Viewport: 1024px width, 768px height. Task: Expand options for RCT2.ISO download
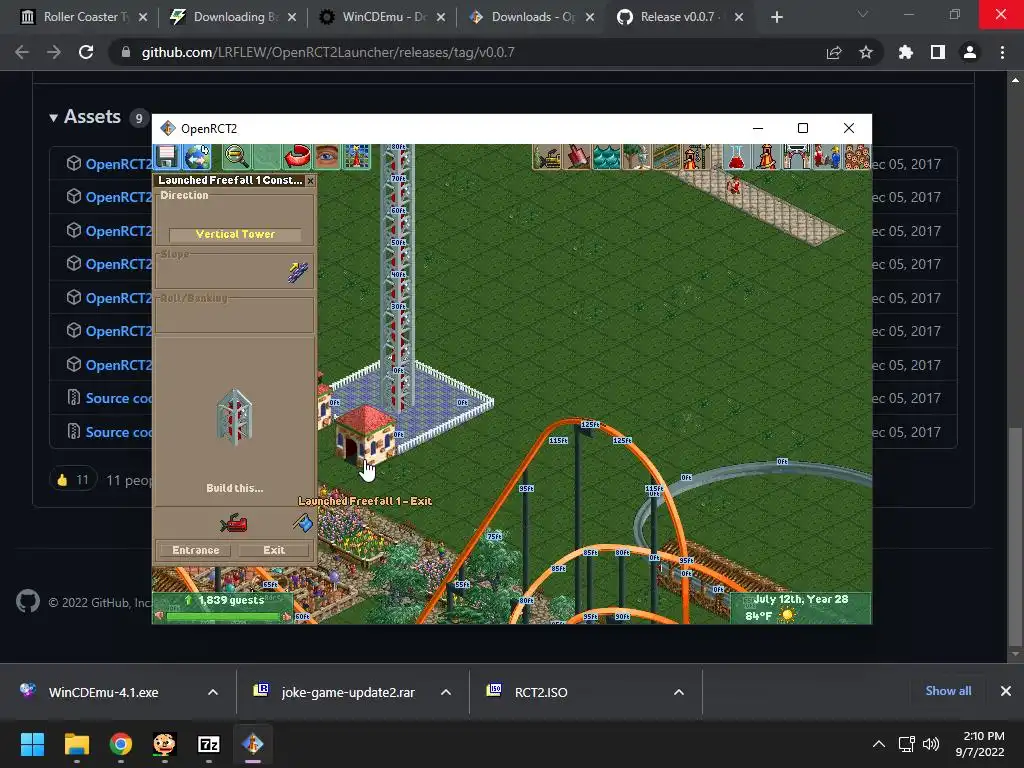coord(679,692)
